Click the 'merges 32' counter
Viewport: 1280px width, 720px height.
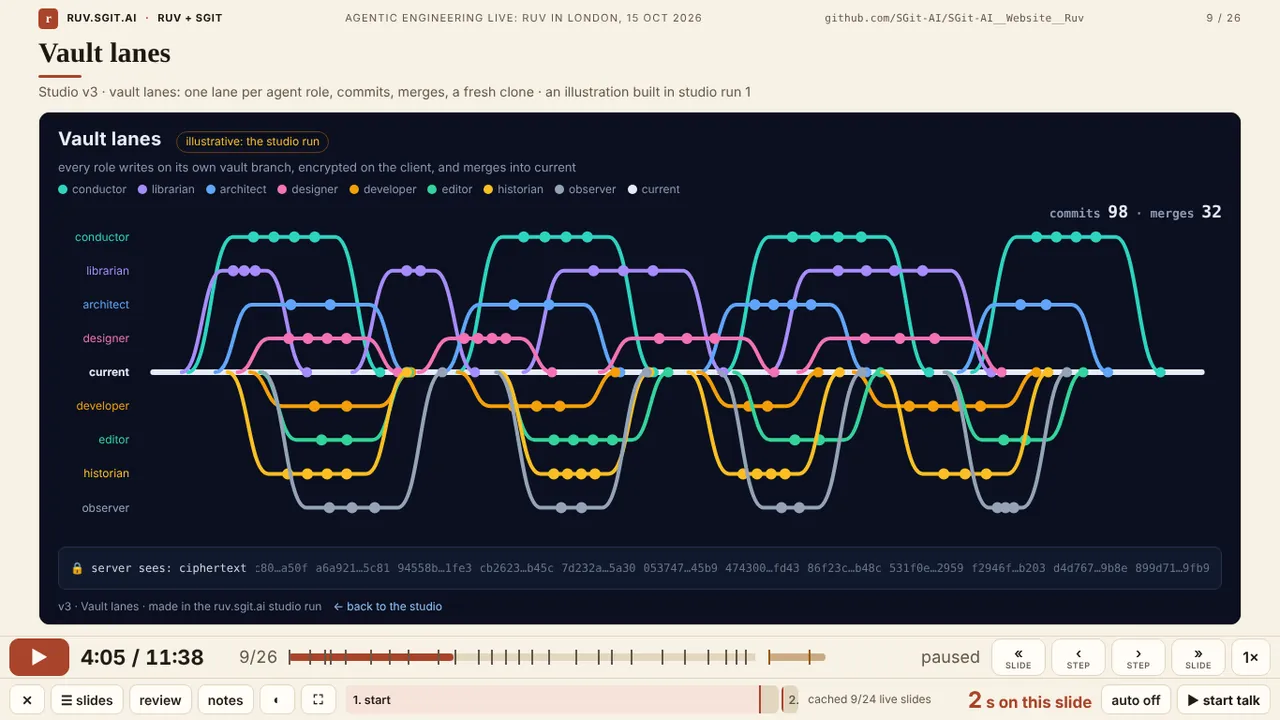pos(1186,212)
